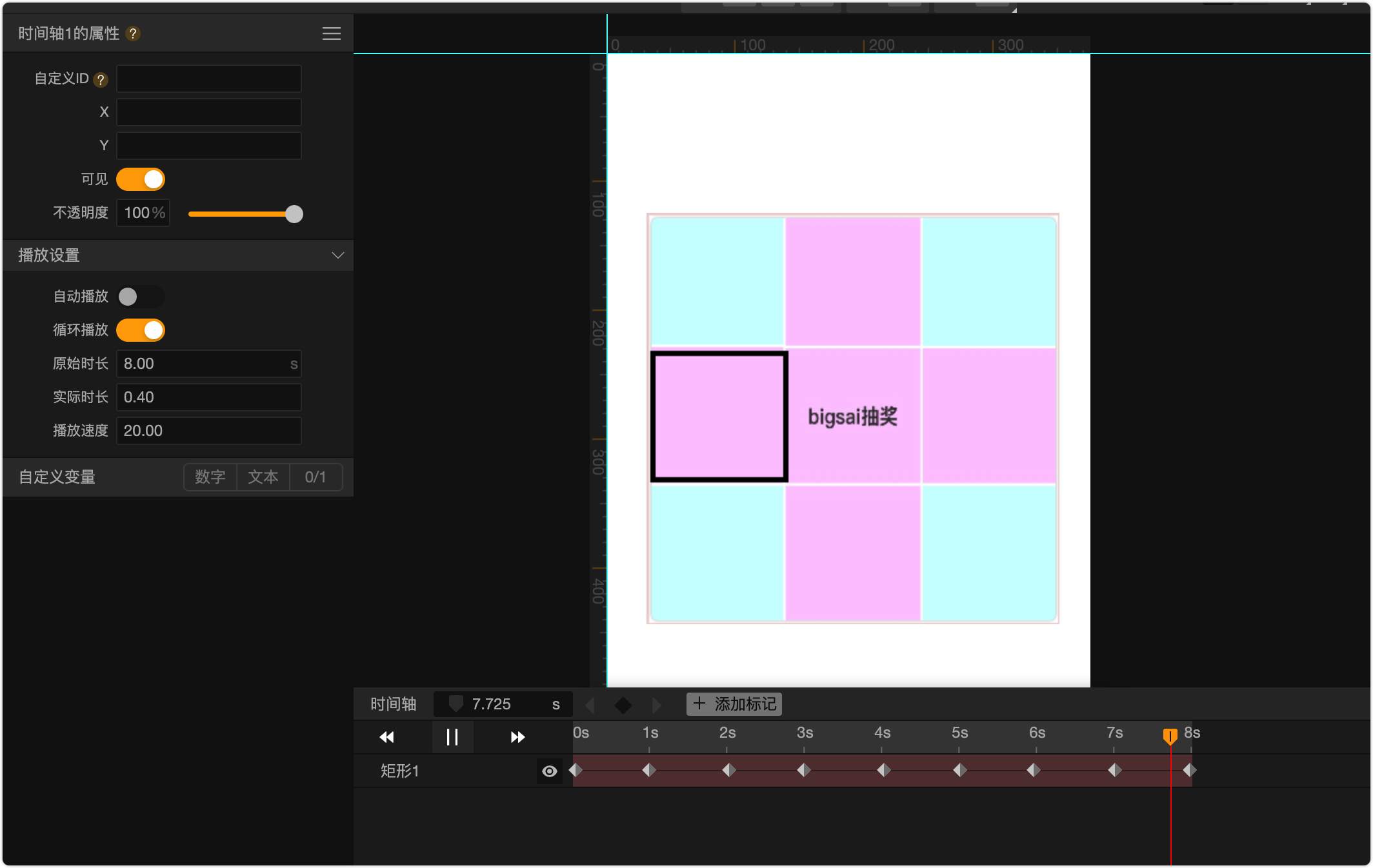Image resolution: width=1373 pixels, height=868 pixels.
Task: Click help icon next to 时间轴1的属性
Action: (133, 34)
